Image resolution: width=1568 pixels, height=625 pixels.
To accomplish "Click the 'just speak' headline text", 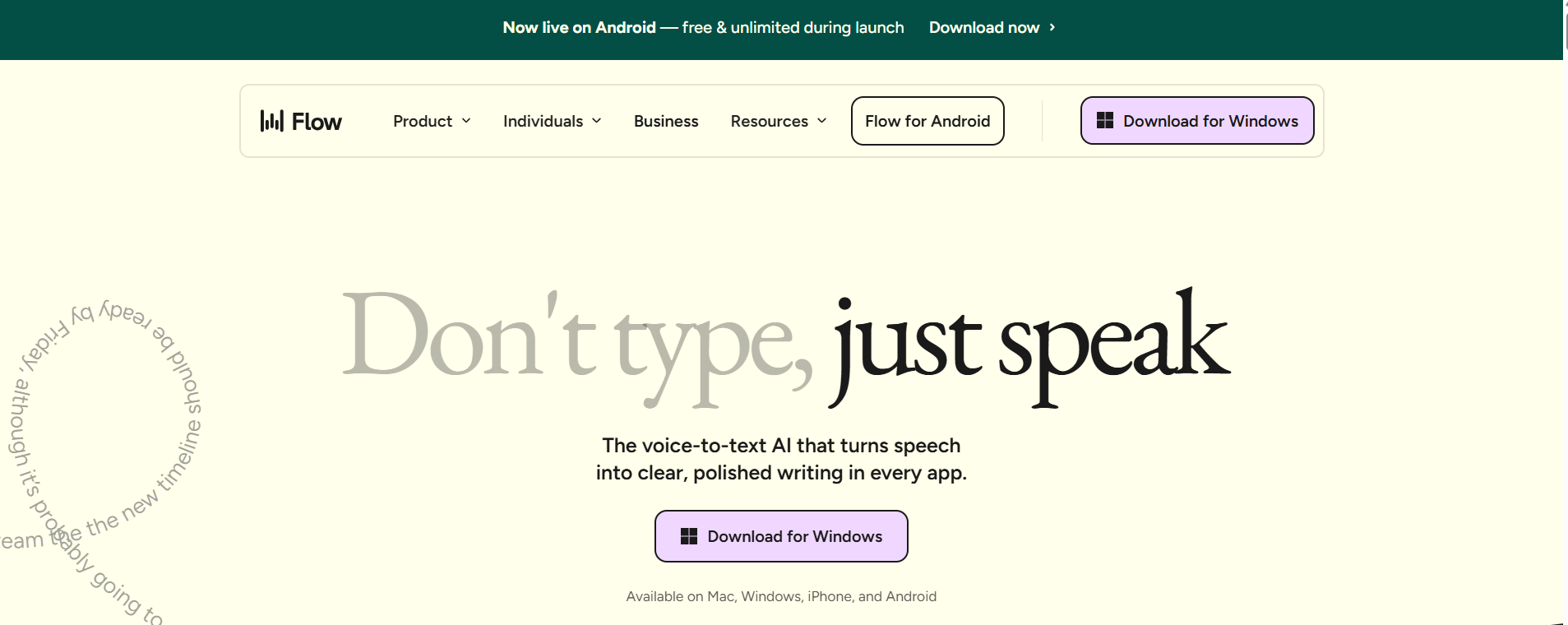I will pos(1030,344).
